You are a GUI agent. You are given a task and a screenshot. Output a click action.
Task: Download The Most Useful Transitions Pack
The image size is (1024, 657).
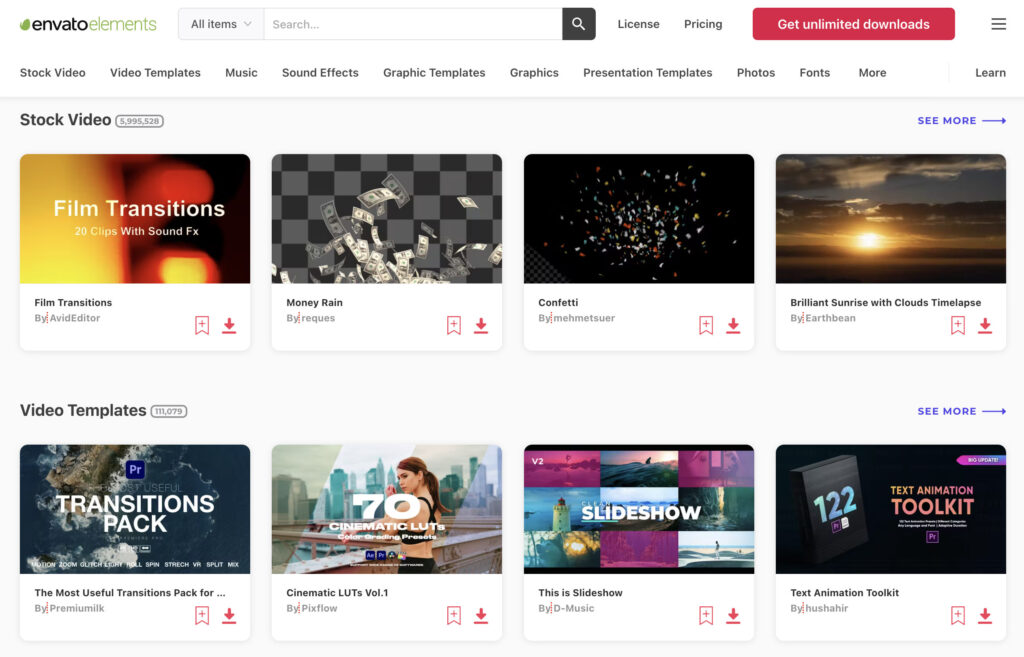pos(229,615)
